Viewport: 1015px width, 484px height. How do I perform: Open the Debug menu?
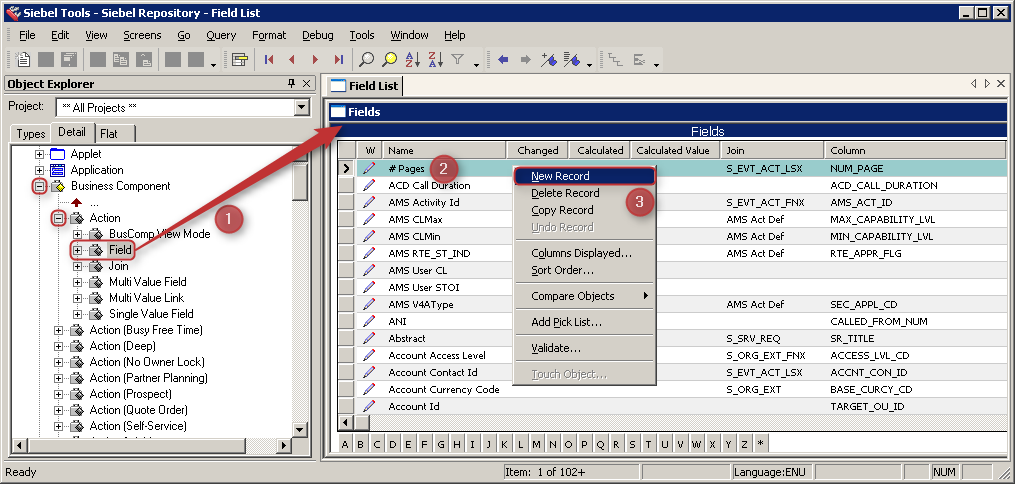coord(318,35)
